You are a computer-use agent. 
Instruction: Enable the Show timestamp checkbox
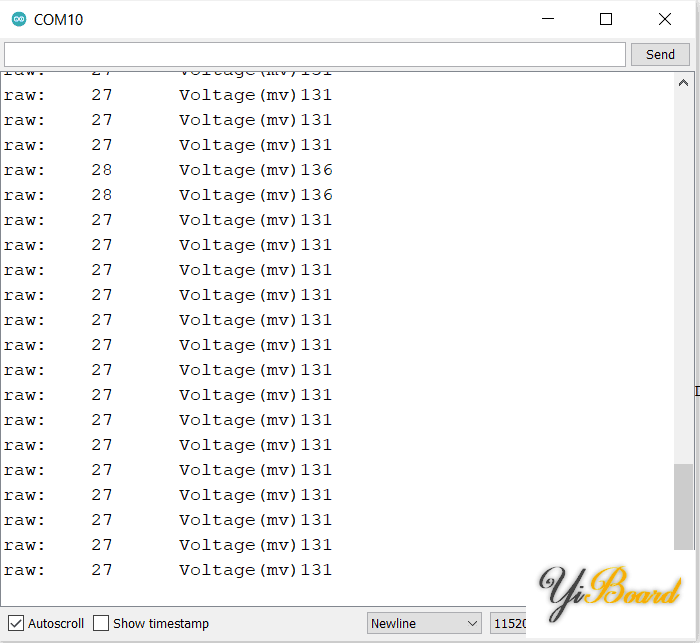coord(101,623)
